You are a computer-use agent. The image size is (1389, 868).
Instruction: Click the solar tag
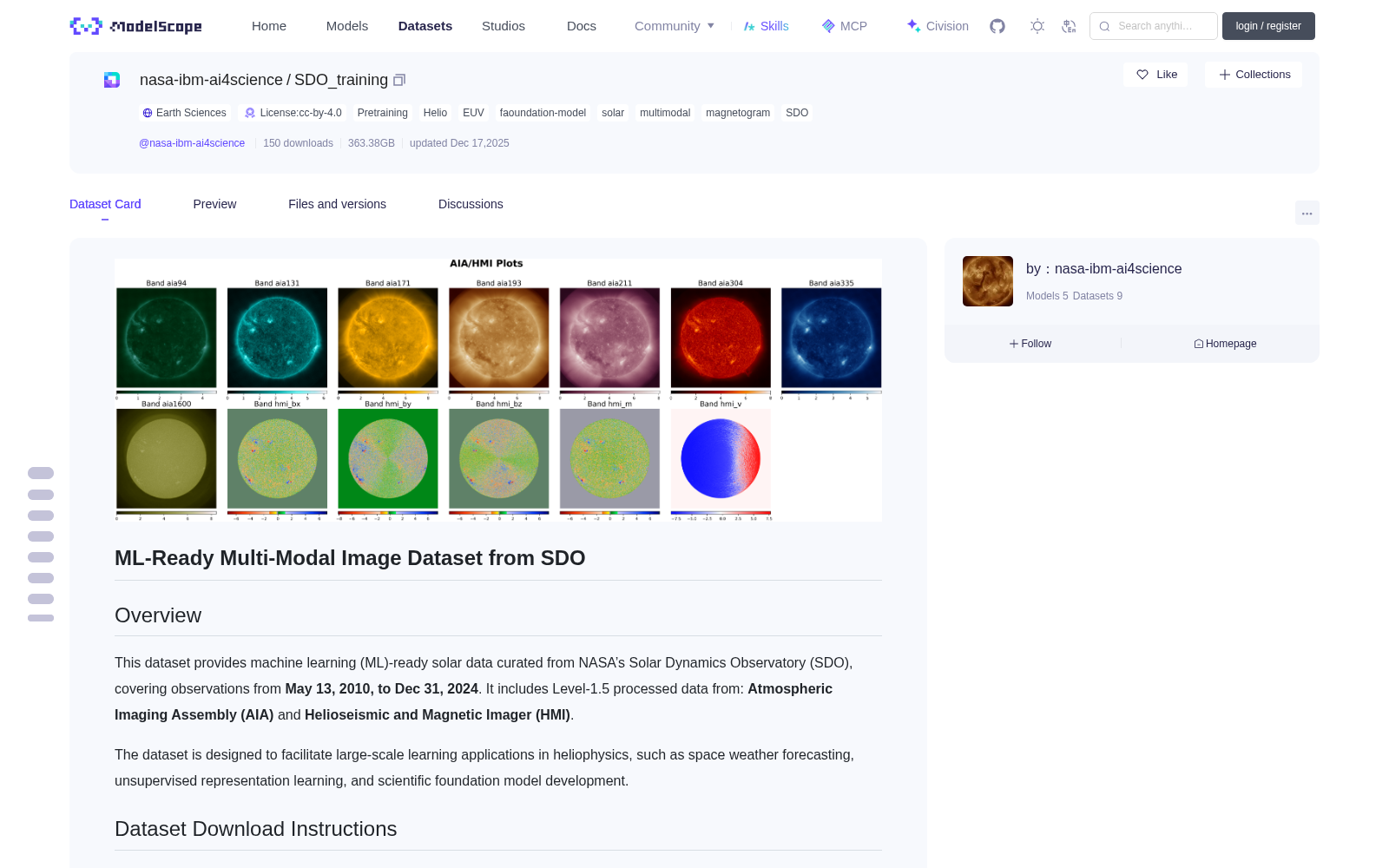[613, 113]
